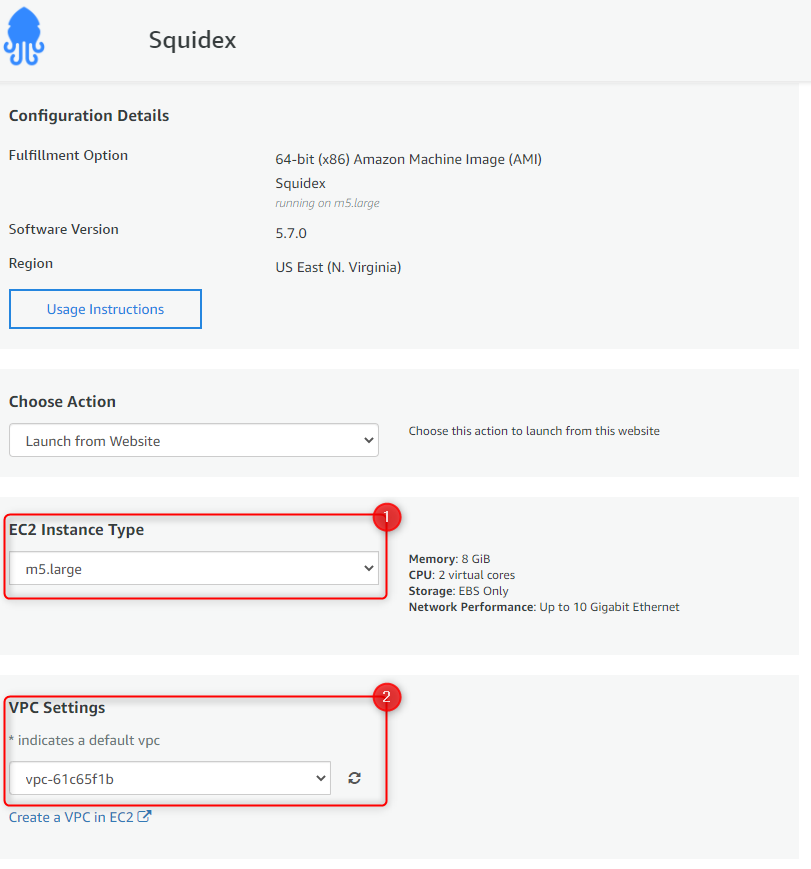Click the chevron arrow on the m5.large selector
This screenshot has height=869, width=811.
coord(369,568)
